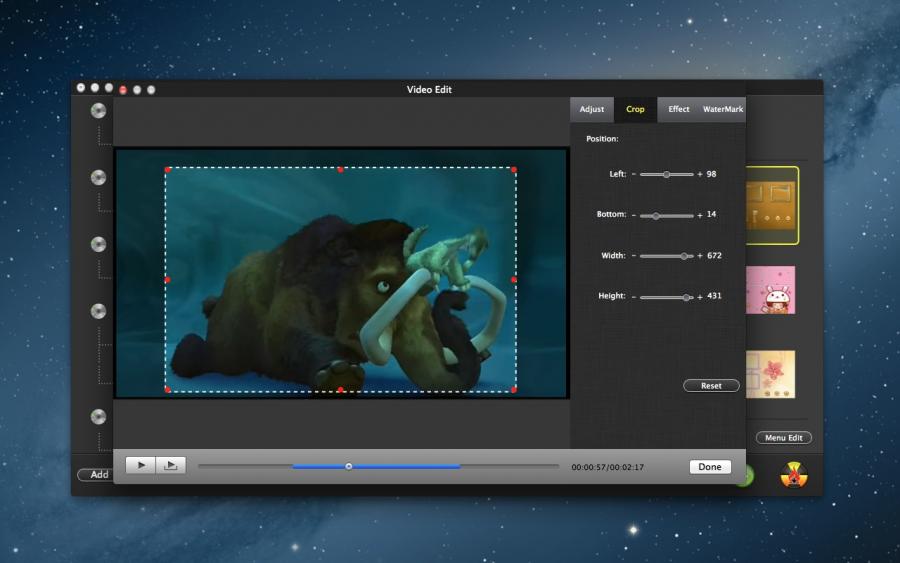Select the Crop tab
This screenshot has height=563, width=900.
click(635, 109)
